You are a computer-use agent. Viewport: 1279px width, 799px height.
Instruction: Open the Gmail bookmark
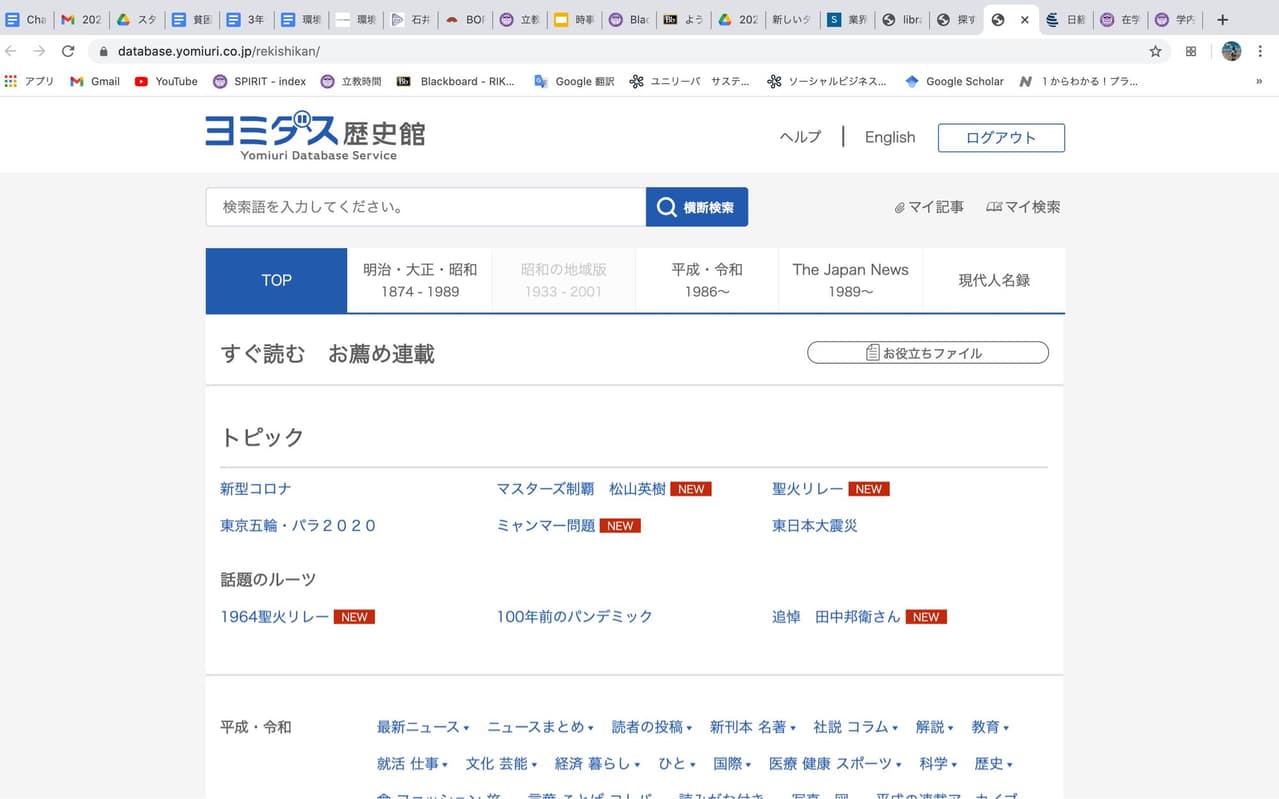(95, 81)
